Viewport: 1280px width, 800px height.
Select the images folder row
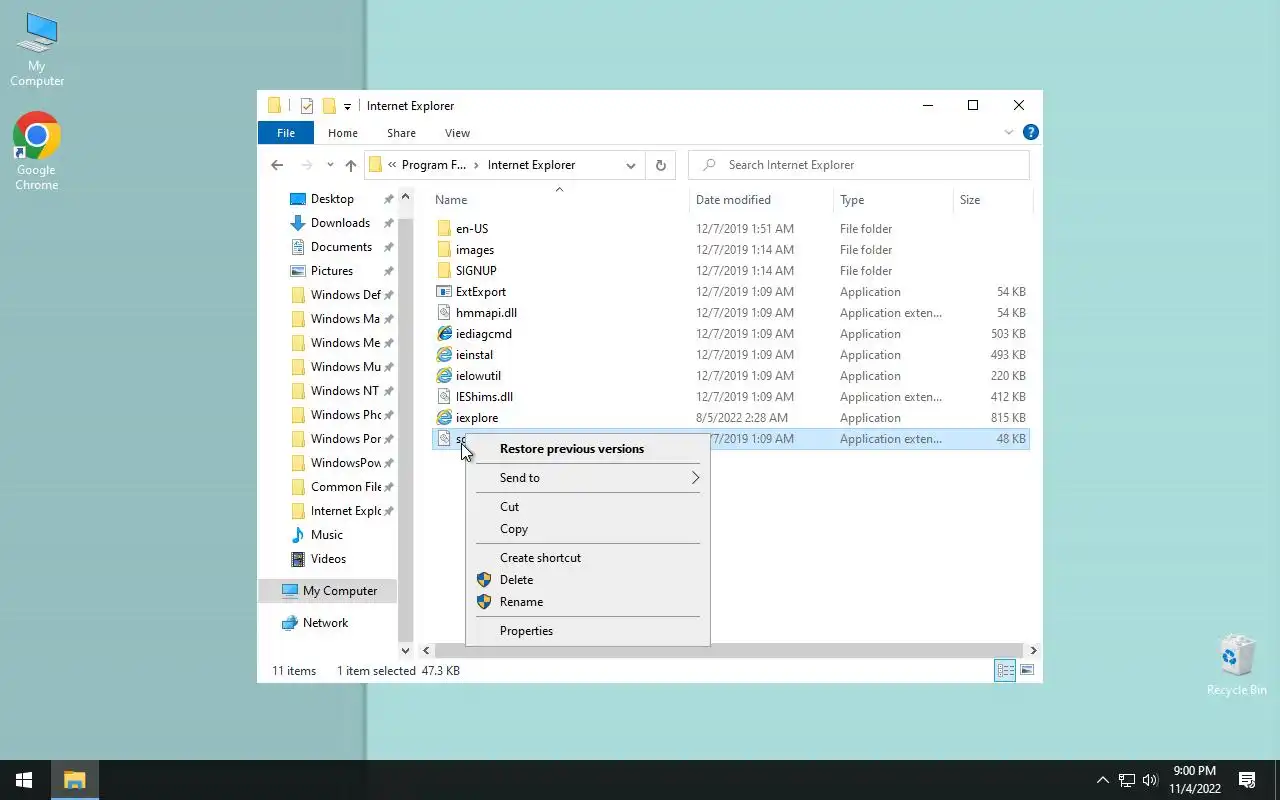[731, 250]
